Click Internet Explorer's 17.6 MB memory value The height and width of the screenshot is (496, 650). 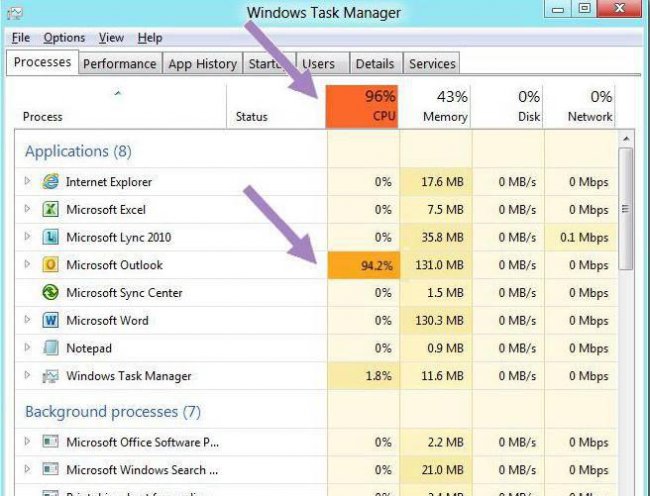click(x=442, y=182)
